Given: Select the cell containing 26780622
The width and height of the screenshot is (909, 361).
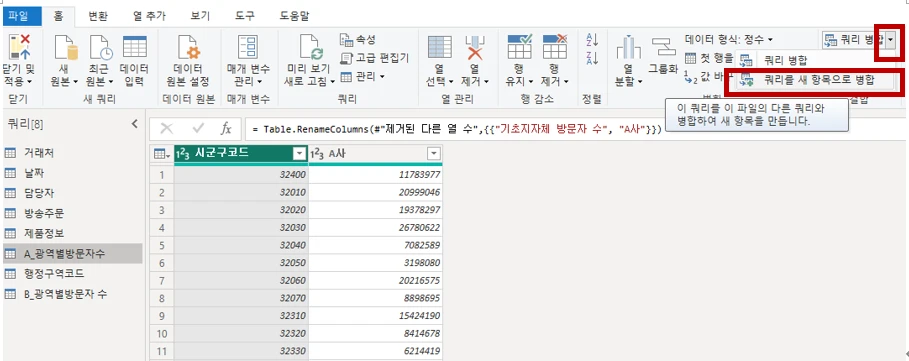Looking at the screenshot, I should pos(376,227).
